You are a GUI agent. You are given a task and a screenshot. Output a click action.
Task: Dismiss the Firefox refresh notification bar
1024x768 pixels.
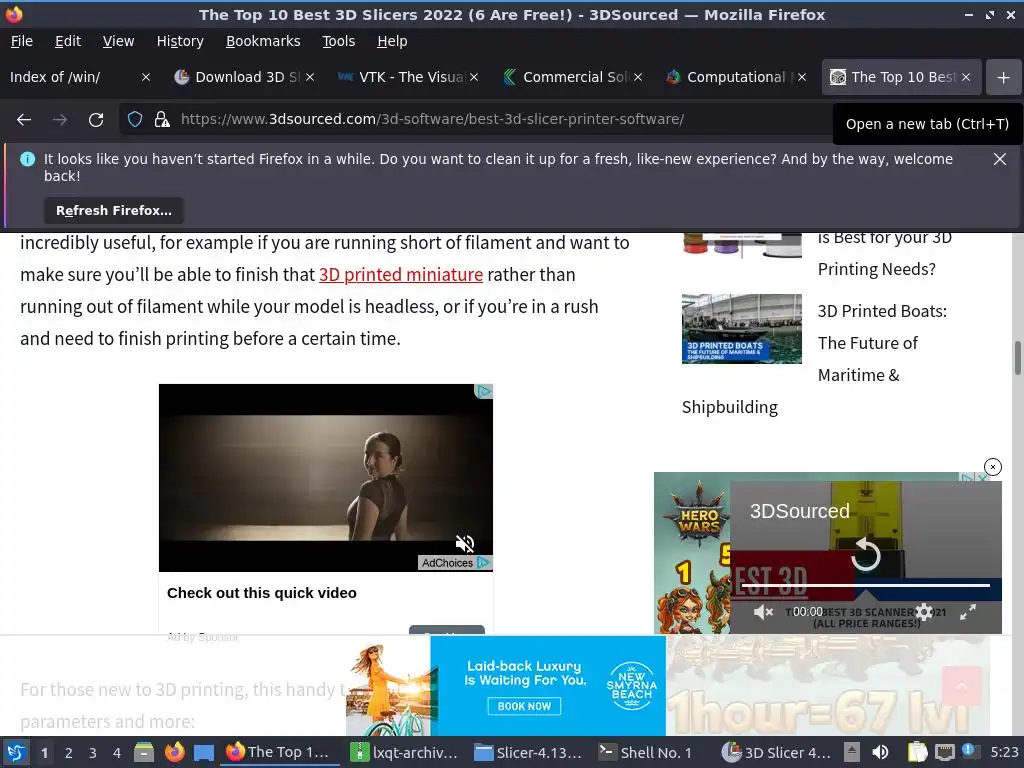[x=999, y=159]
